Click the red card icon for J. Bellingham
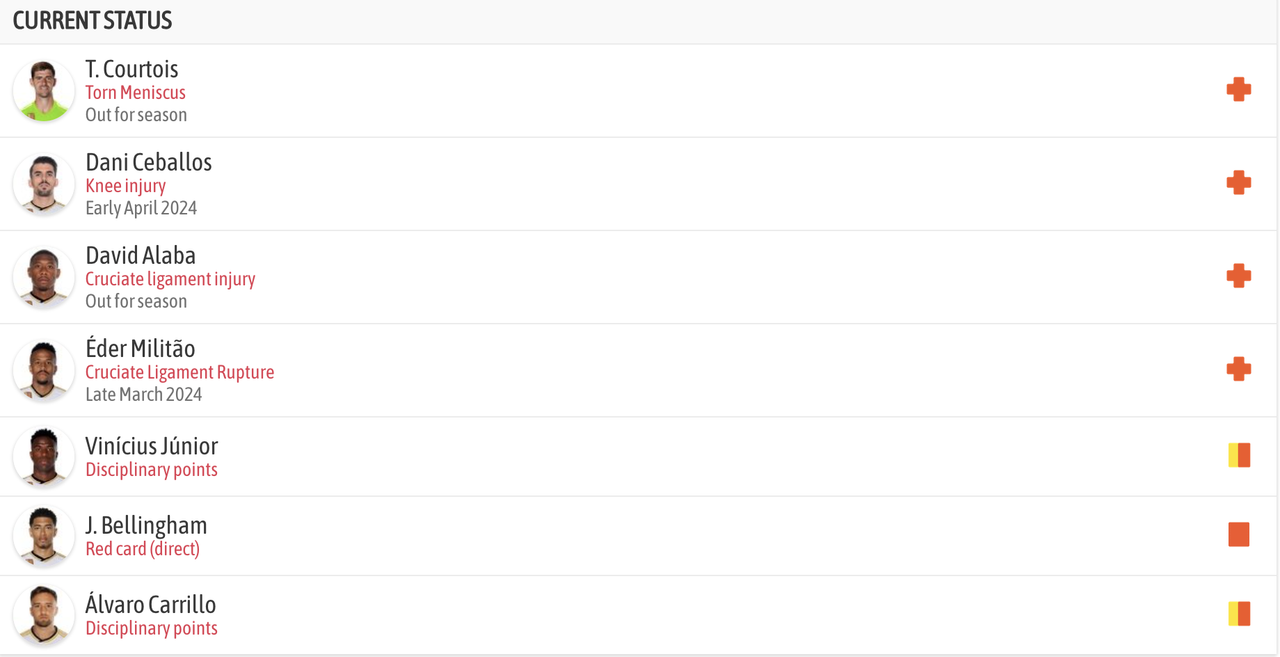 point(1239,535)
